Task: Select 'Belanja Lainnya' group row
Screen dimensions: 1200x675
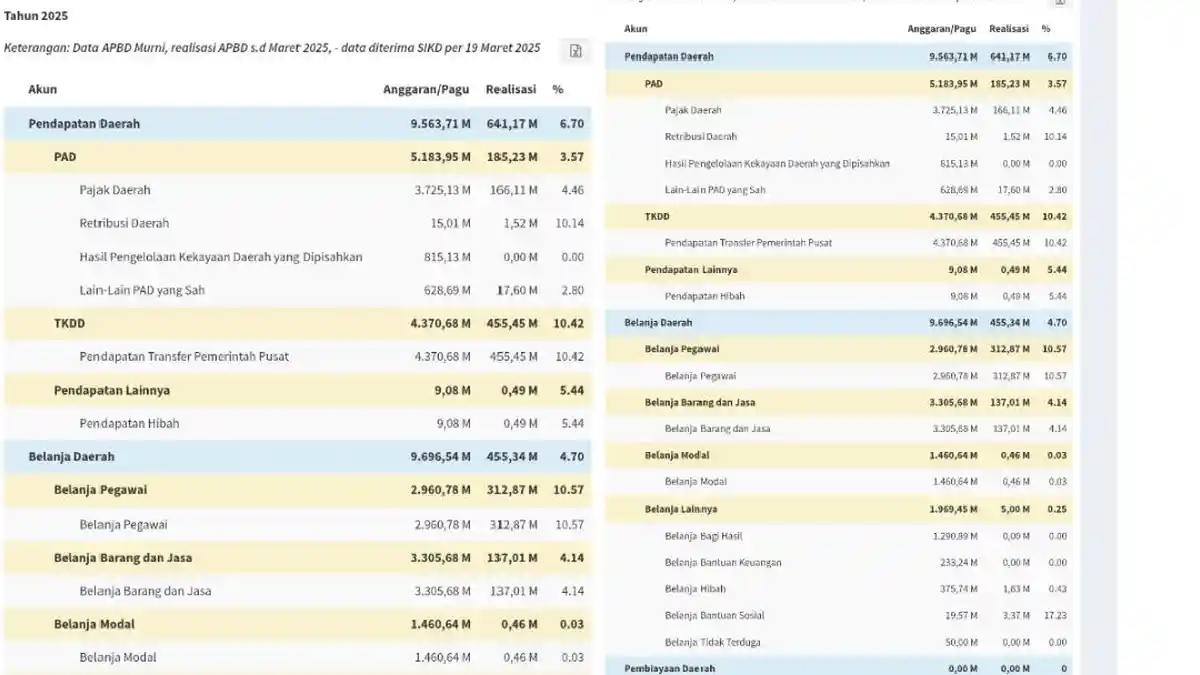Action: coord(839,509)
